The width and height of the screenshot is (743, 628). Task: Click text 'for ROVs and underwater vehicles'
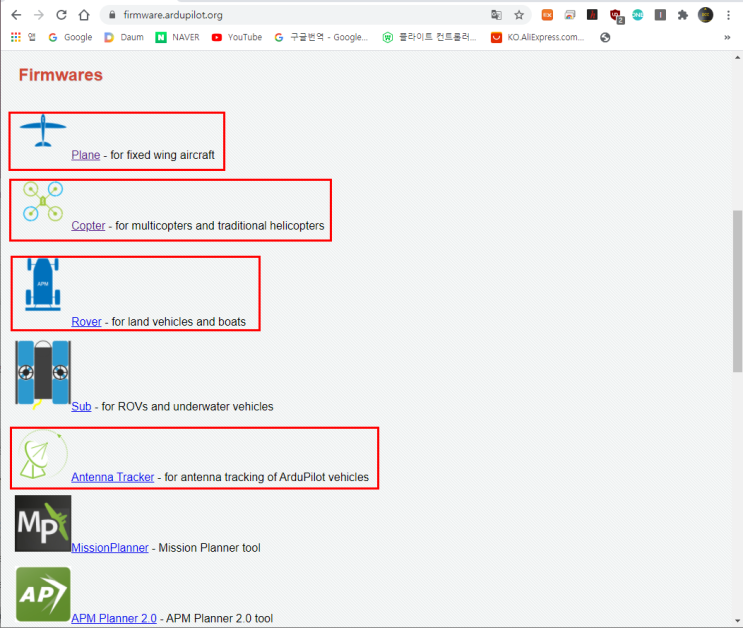click(188, 406)
